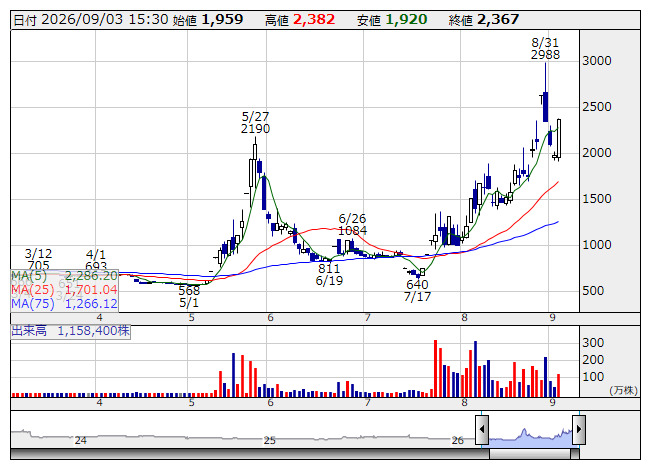Click the 640 7/17 low price label

[x=417, y=291]
